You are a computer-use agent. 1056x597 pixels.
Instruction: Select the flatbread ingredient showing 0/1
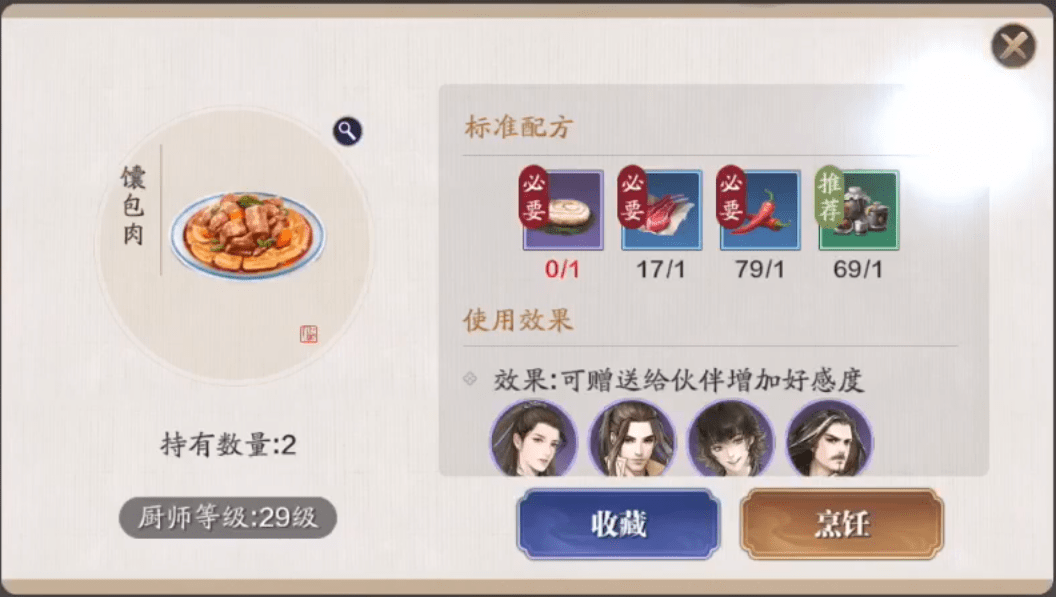563,210
